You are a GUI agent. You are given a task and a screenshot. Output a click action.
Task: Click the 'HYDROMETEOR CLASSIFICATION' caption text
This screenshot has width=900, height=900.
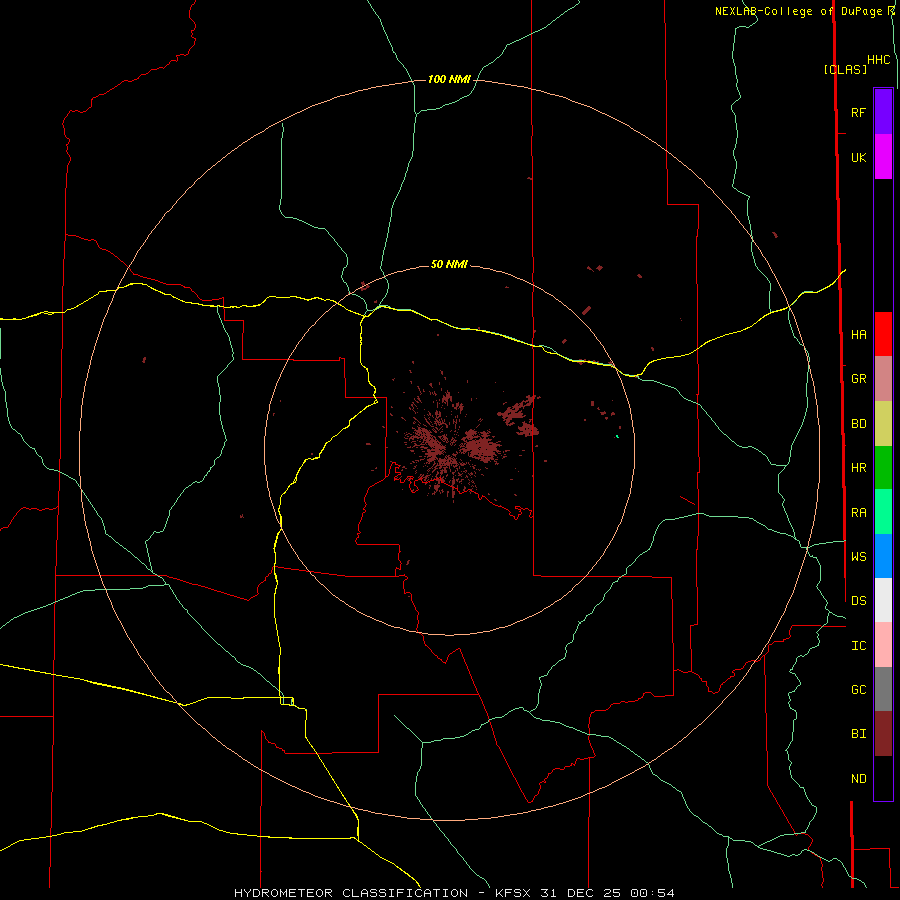351,893
